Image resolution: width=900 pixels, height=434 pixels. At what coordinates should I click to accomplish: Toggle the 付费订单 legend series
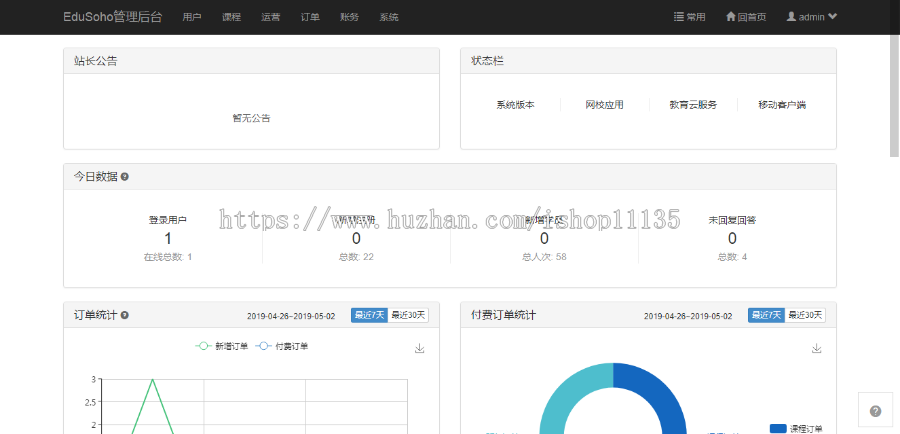tap(281, 346)
